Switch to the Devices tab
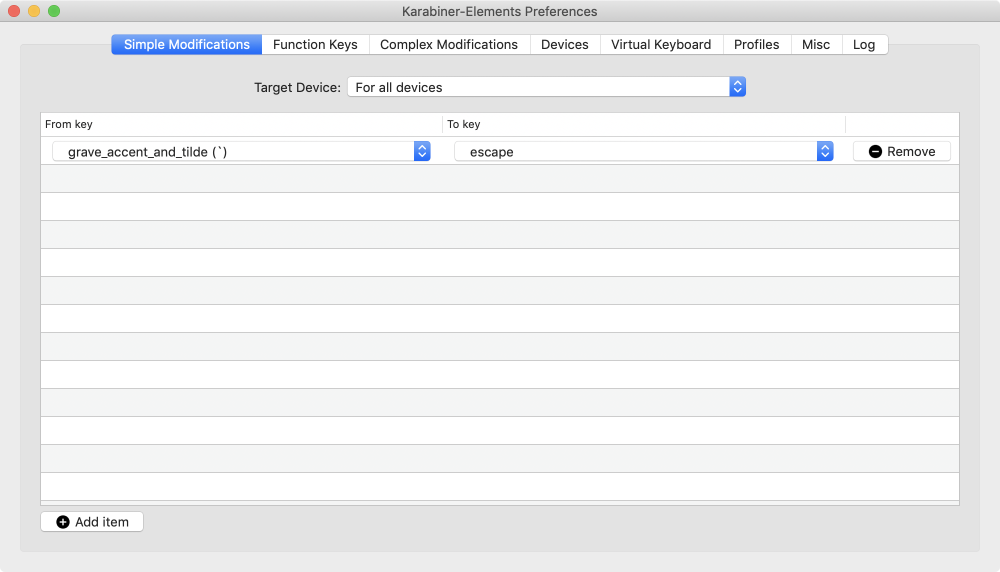 pyautogui.click(x=564, y=45)
